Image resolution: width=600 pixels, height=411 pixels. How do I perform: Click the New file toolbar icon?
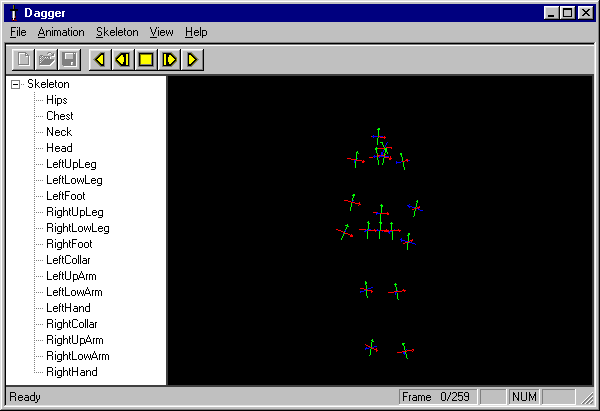[23, 60]
